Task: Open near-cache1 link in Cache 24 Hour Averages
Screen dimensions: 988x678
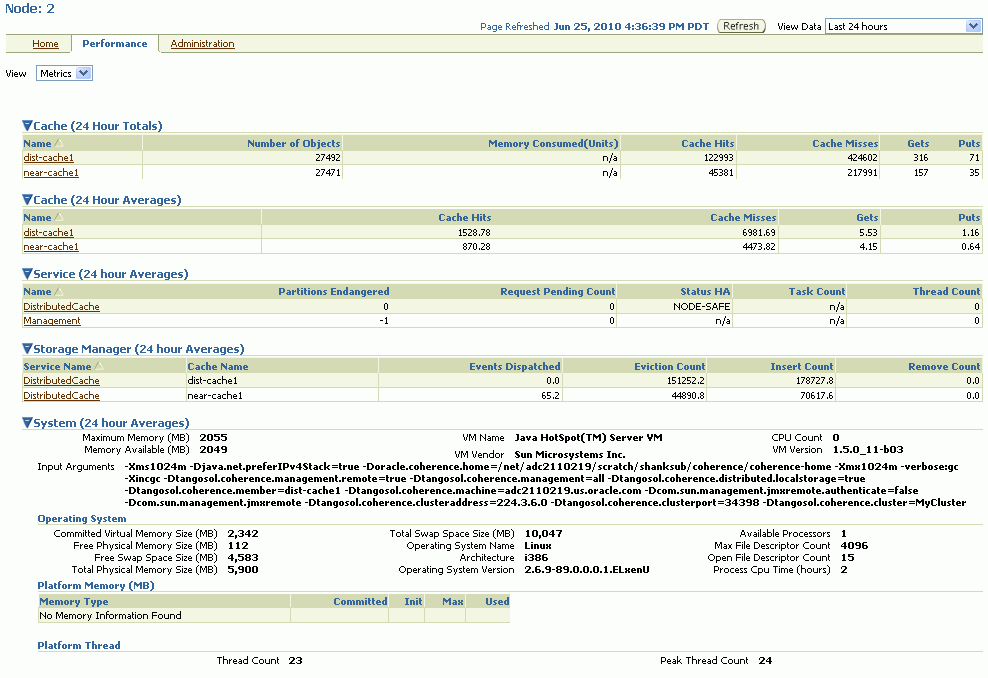Action: click(51, 246)
